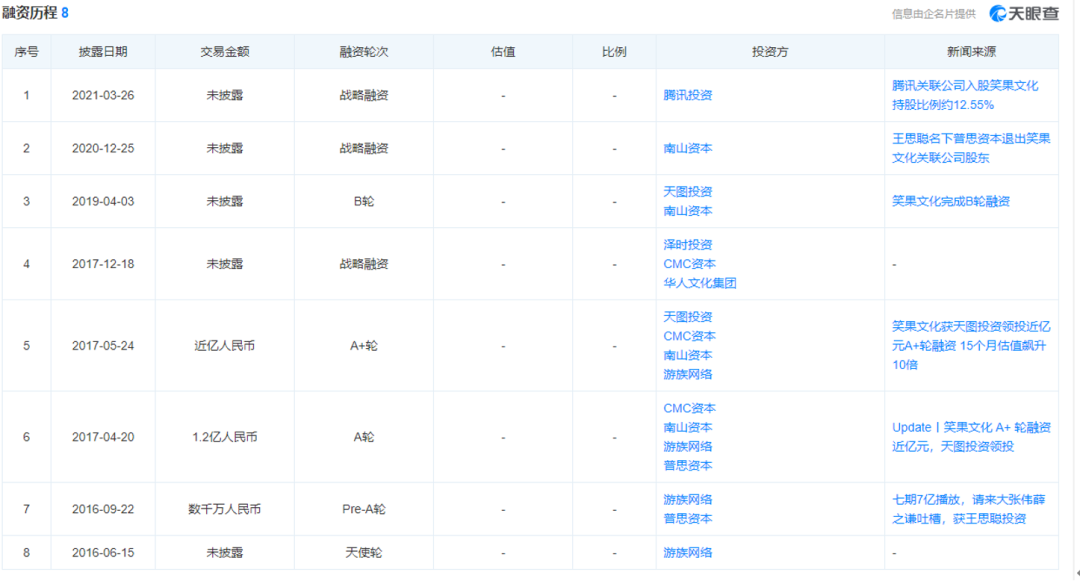This screenshot has width=1080, height=581.
Task: Click 南山资本 in the 2020-12-25 row
Action: coord(687,148)
